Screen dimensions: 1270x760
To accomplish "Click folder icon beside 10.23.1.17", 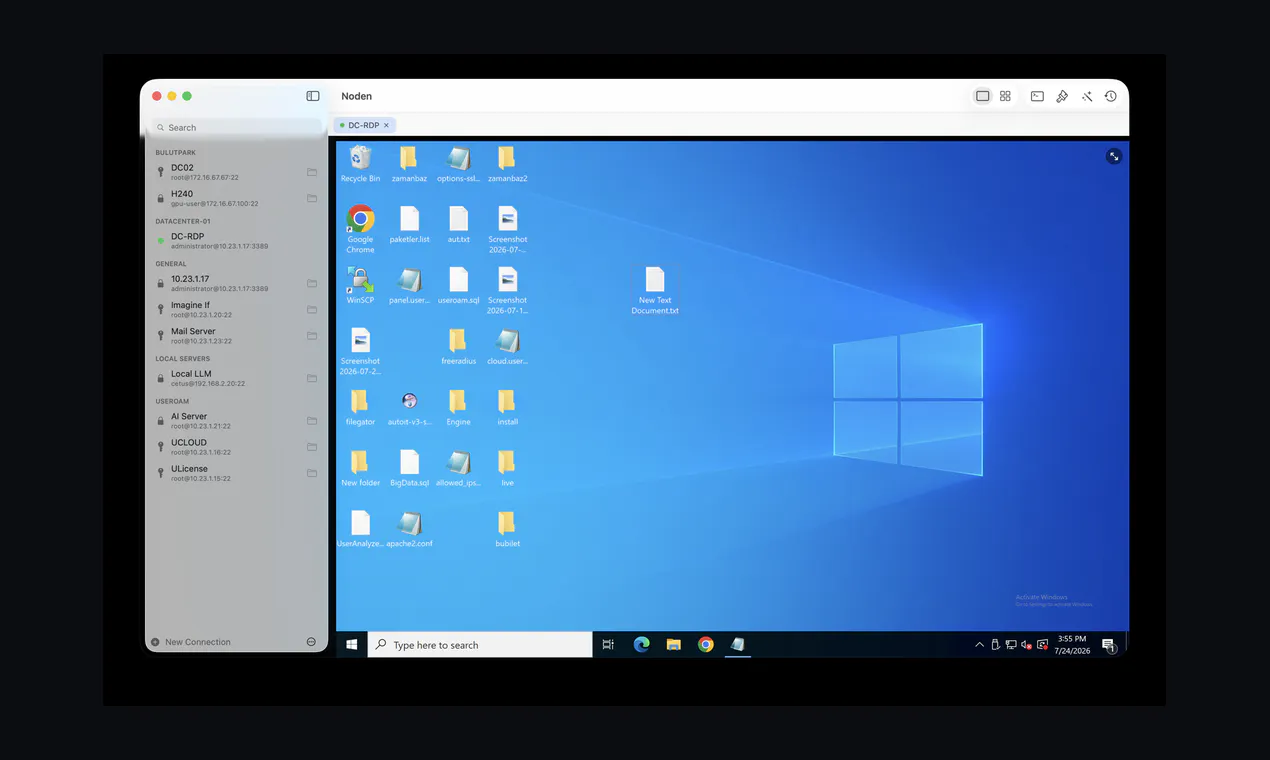I will [x=312, y=283].
